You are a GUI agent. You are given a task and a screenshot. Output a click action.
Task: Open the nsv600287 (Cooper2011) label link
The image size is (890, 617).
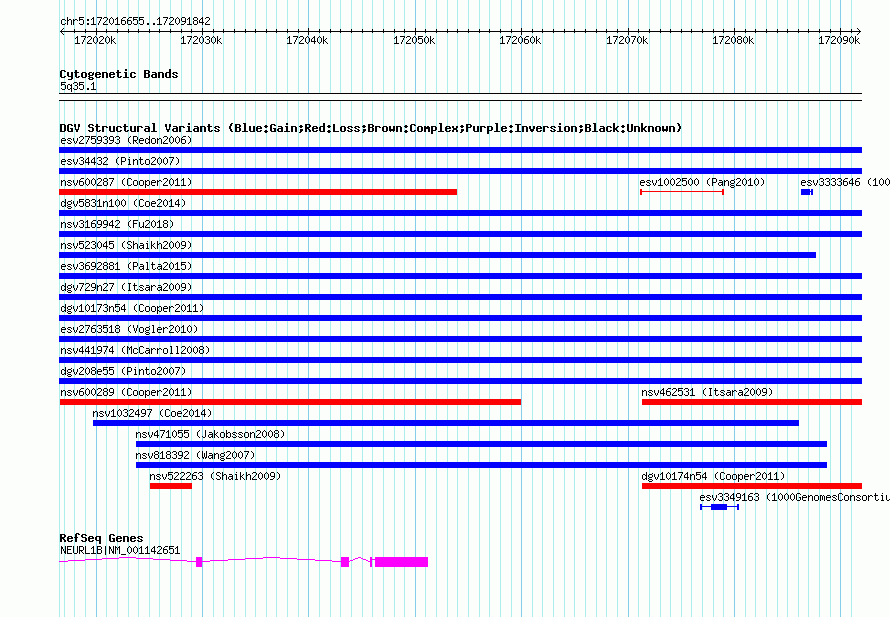[x=126, y=182]
